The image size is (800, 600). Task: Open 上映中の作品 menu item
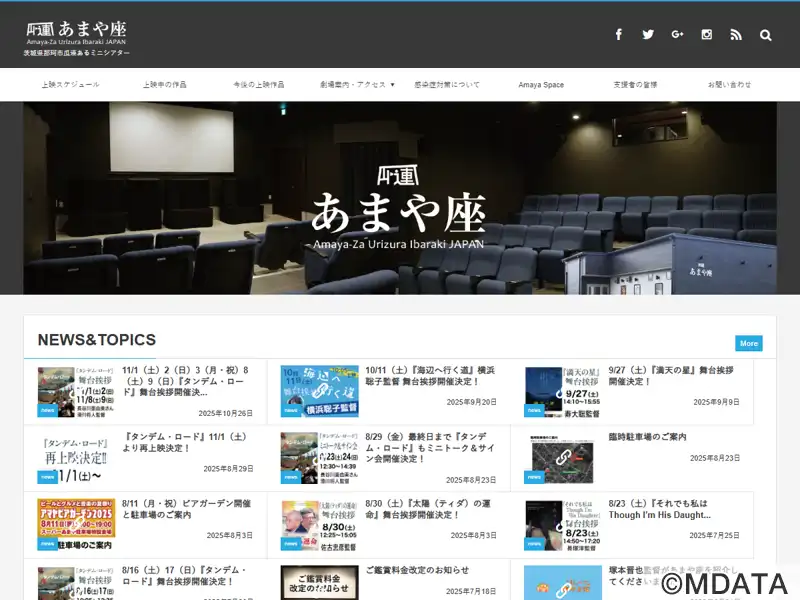coord(164,85)
